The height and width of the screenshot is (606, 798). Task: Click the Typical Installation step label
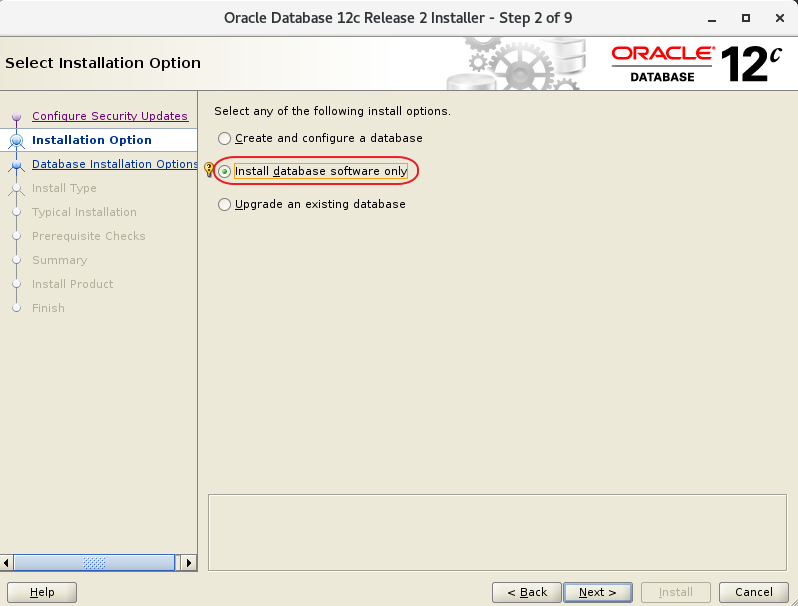(x=84, y=212)
